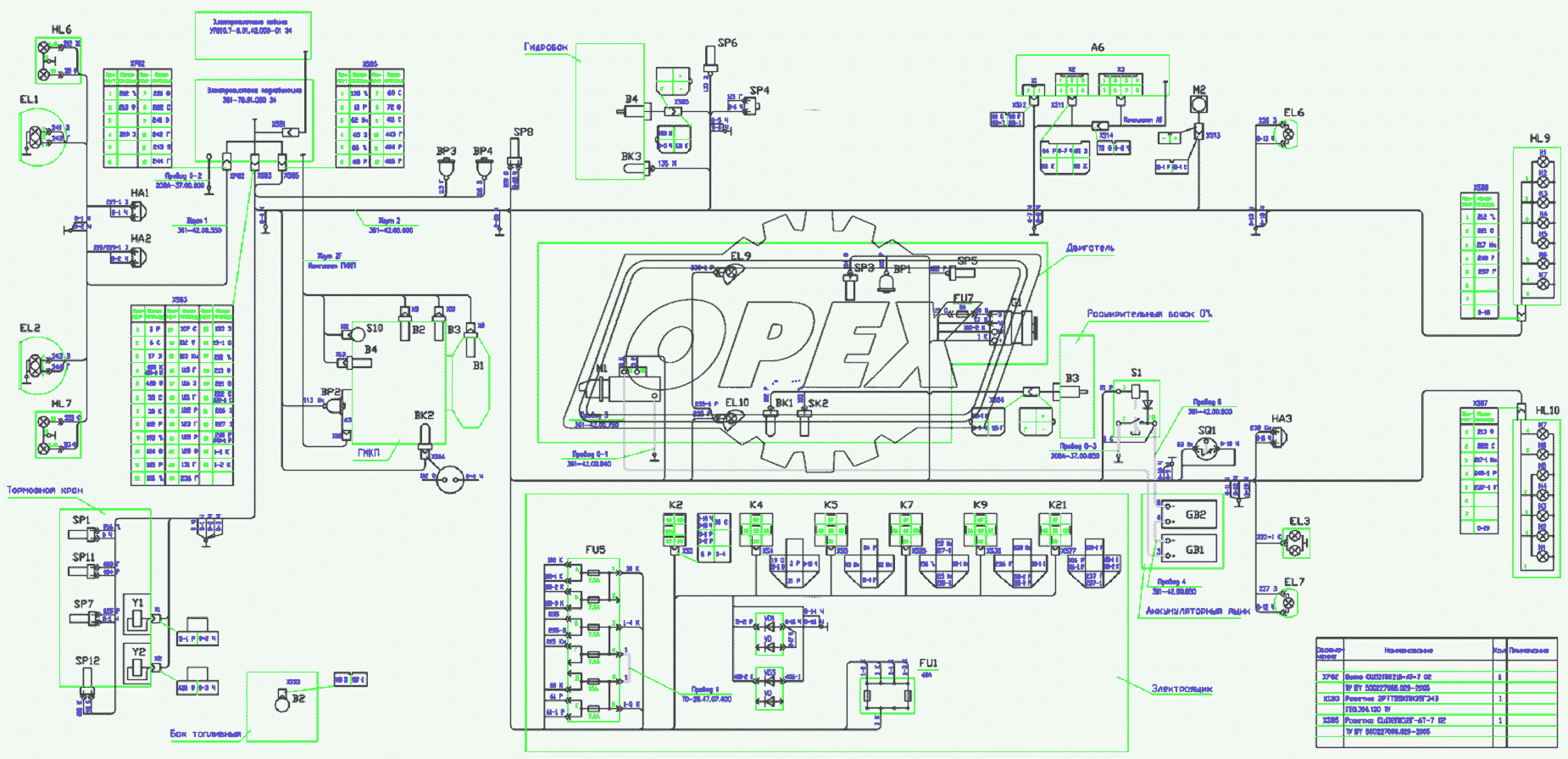Click the B2 fuel tank sensor symbol

281,701
